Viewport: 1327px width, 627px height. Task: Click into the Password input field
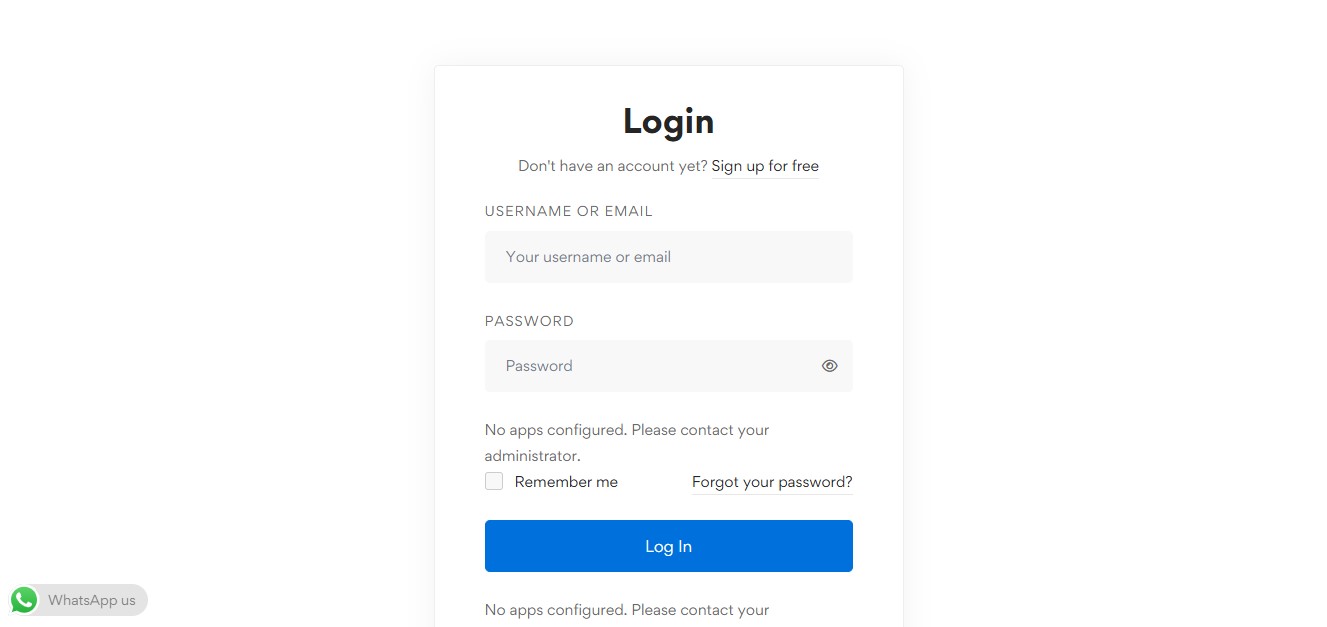[x=650, y=366]
